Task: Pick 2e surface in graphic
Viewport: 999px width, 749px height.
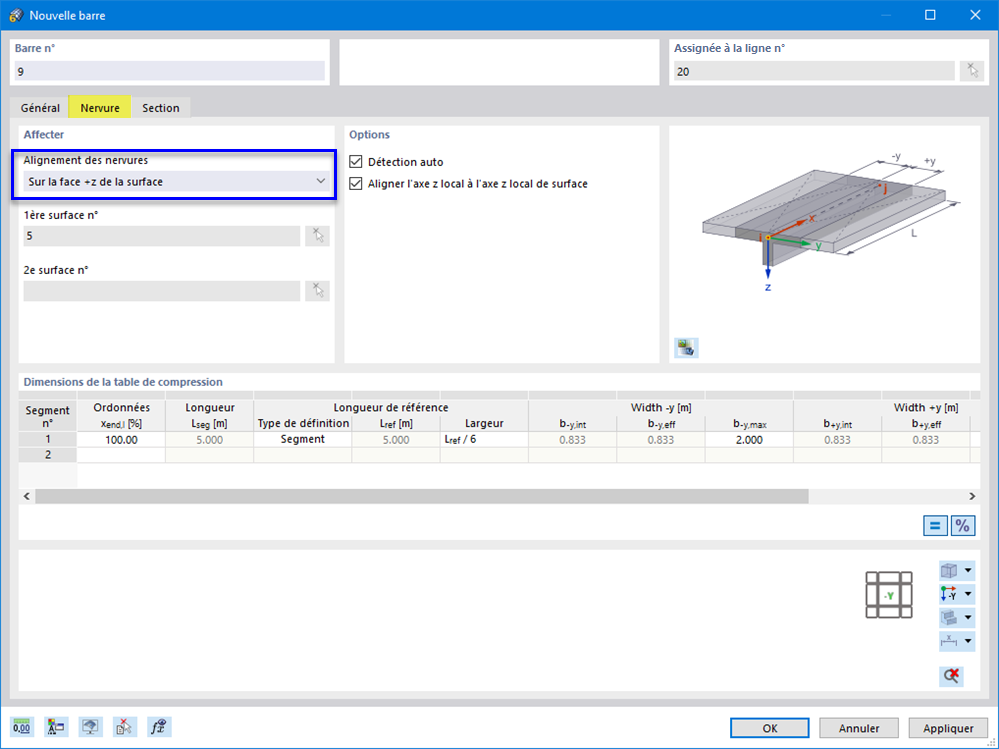Action: click(317, 290)
